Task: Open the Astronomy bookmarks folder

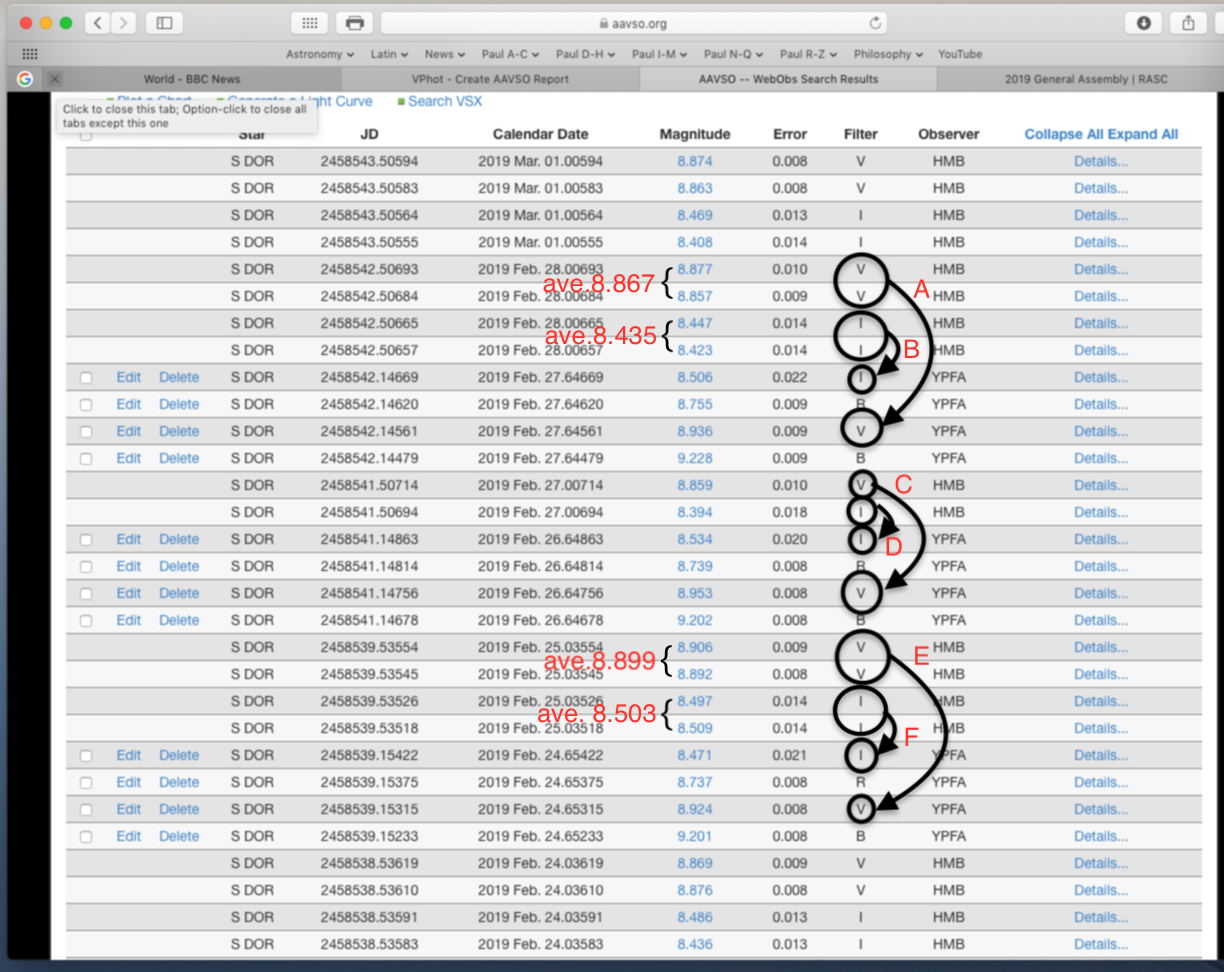Action: (320, 54)
